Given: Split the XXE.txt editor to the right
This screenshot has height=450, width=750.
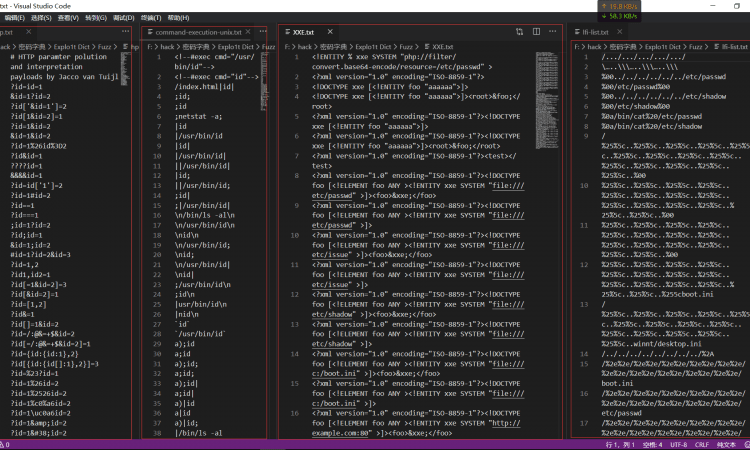Looking at the screenshot, I should pyautogui.click(x=536, y=32).
